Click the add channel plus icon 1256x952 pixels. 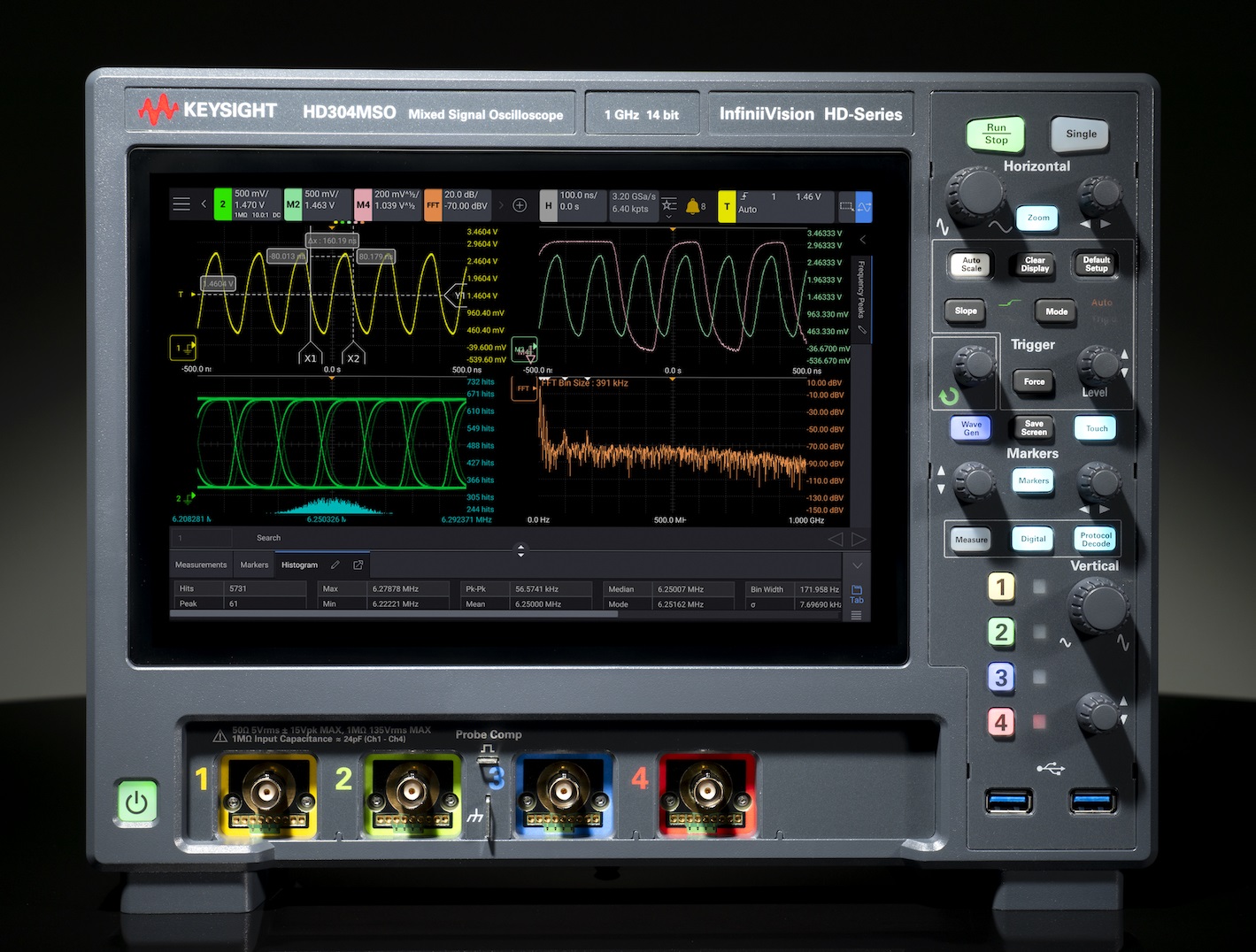point(520,205)
